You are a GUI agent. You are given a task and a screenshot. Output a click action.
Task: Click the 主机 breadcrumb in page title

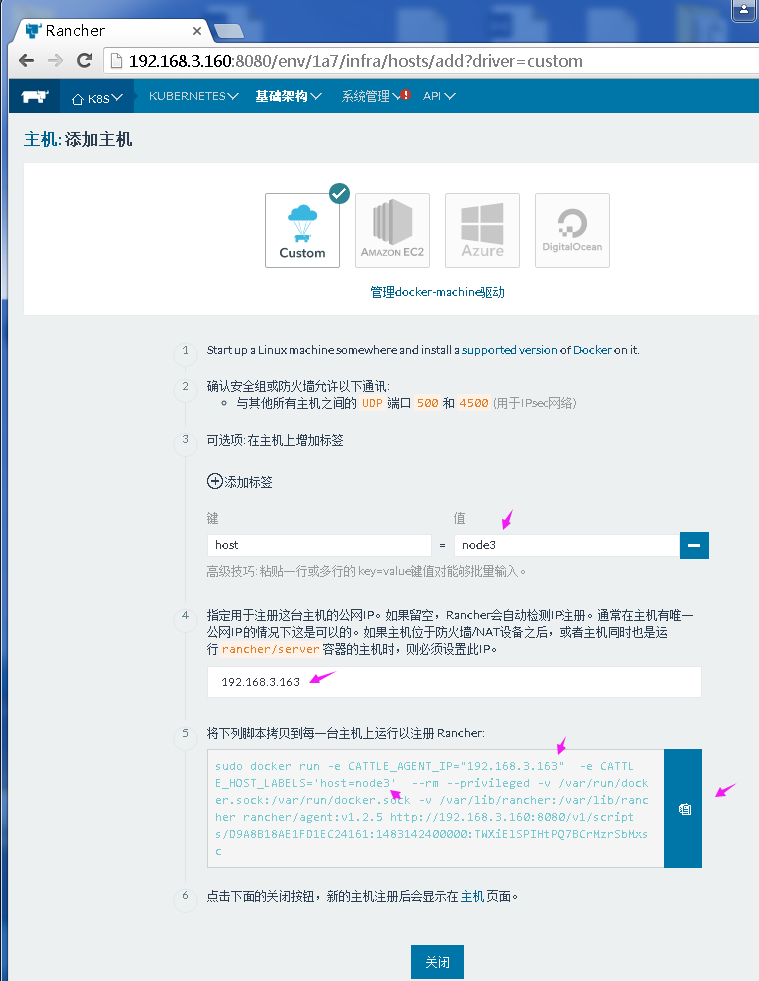[41, 140]
